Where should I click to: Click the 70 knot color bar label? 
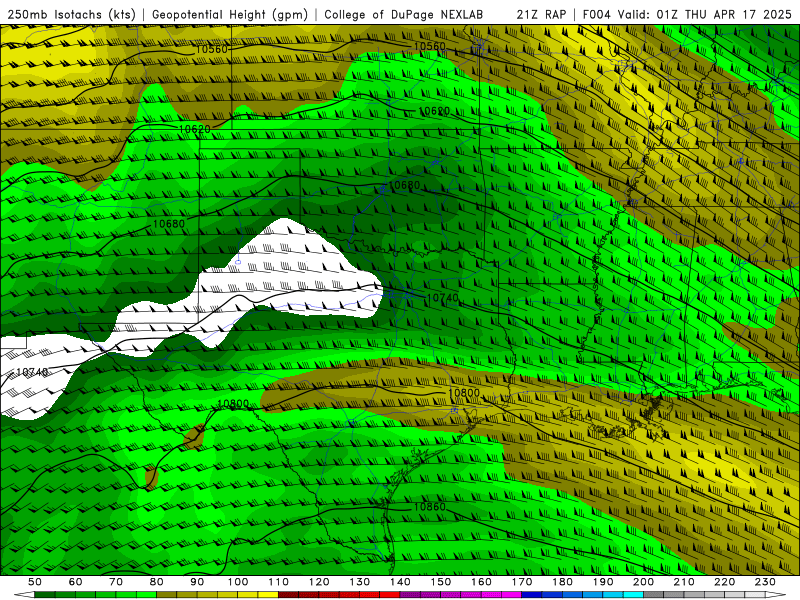pos(116,582)
